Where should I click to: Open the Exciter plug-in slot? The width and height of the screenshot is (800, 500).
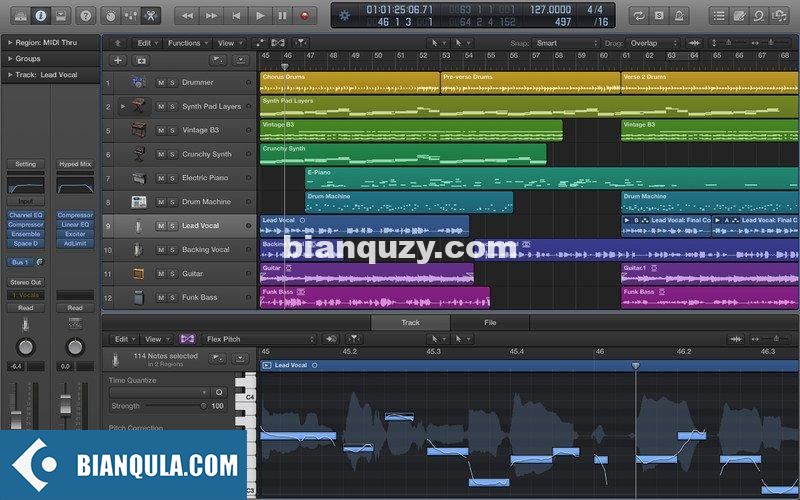click(75, 234)
